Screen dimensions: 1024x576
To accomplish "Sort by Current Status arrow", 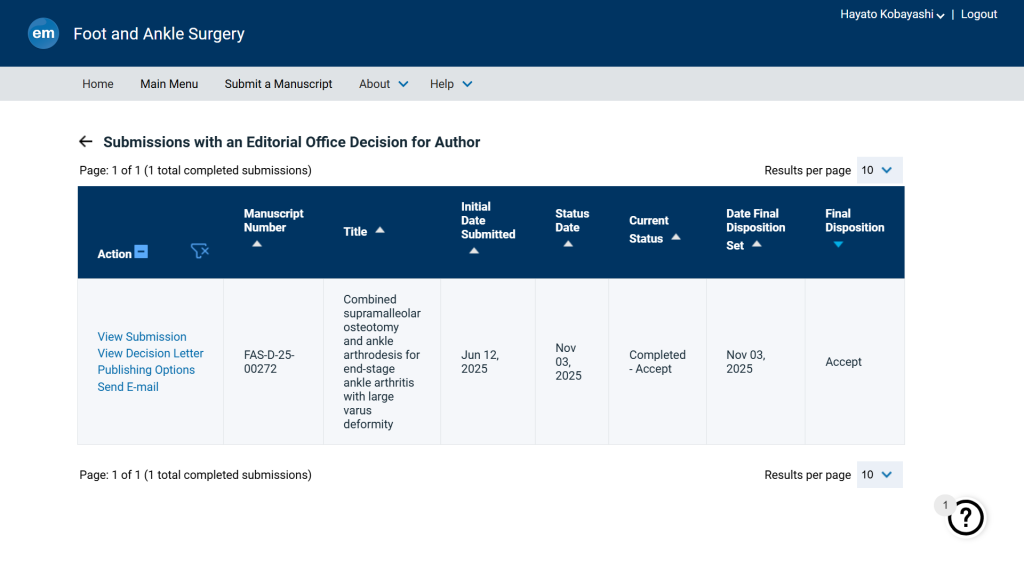I will (x=676, y=237).
